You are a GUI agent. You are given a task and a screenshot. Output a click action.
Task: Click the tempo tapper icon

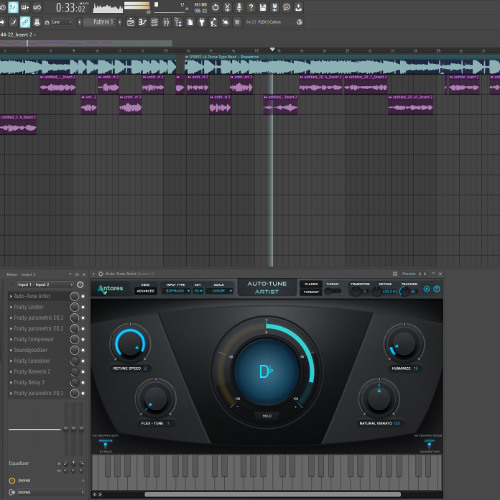214,22
